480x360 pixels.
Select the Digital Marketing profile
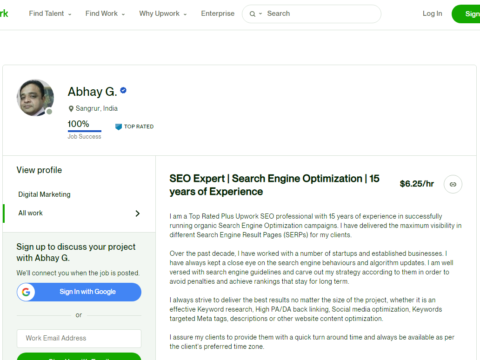[44, 194]
